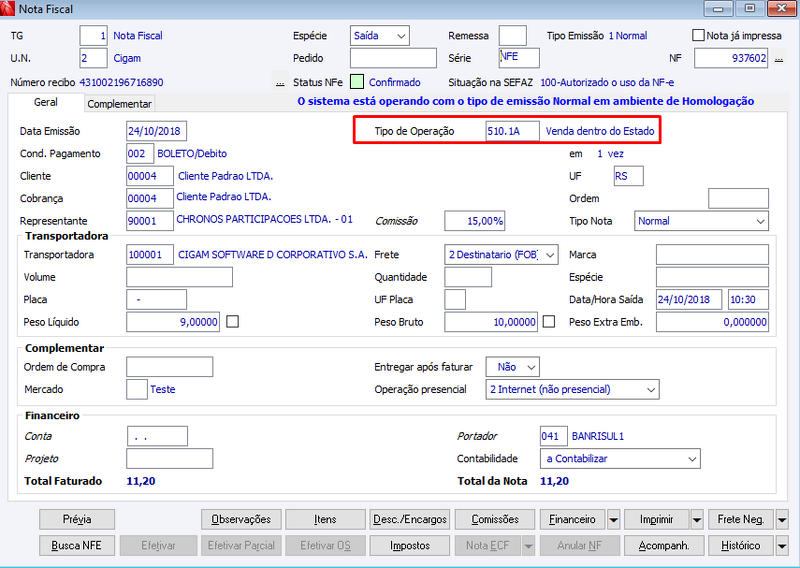Image resolution: width=800 pixels, height=568 pixels.
Task: Click the Tipo de Operação field 510.1A
Action: 513,131
